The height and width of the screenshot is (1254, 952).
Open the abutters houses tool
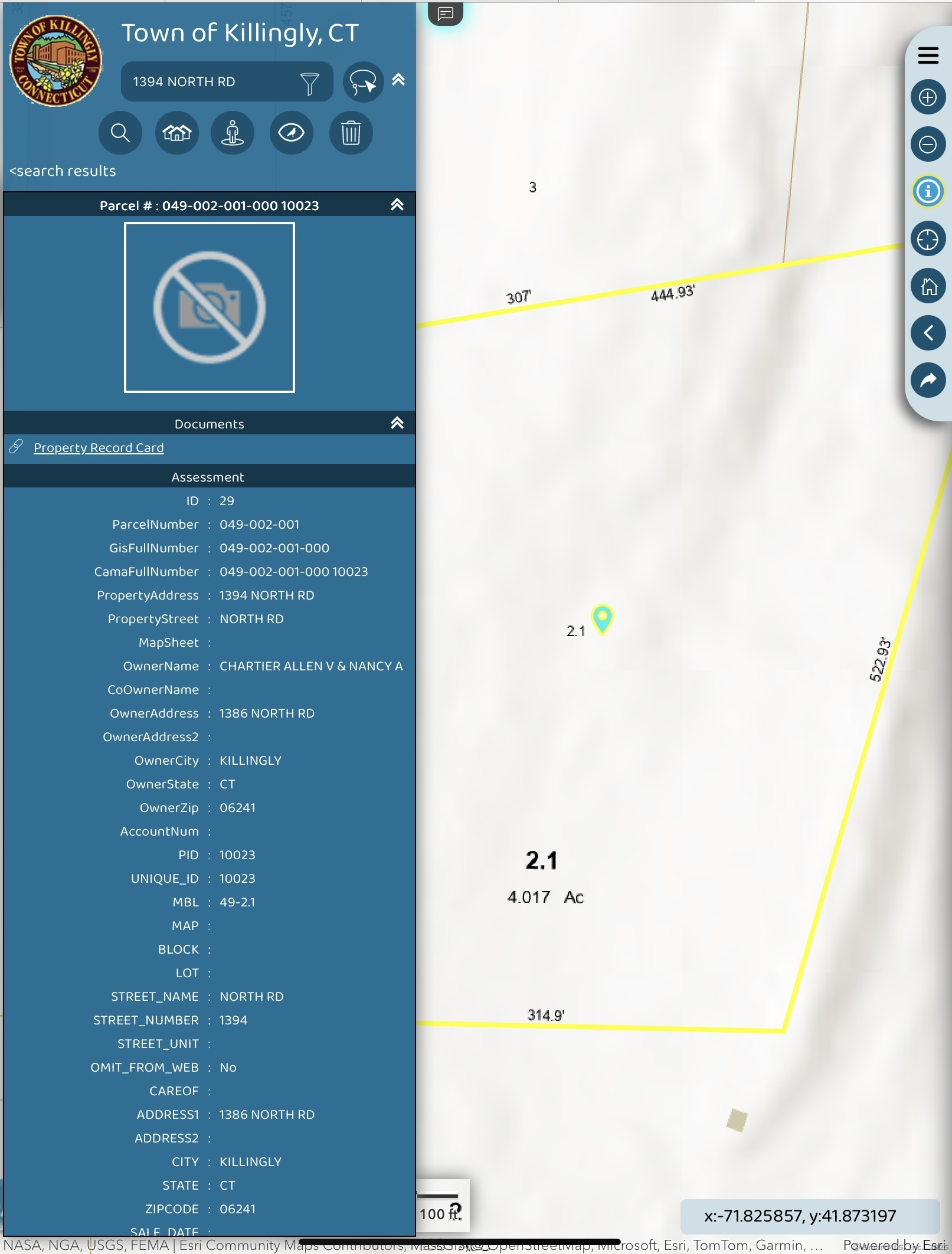tap(176, 133)
